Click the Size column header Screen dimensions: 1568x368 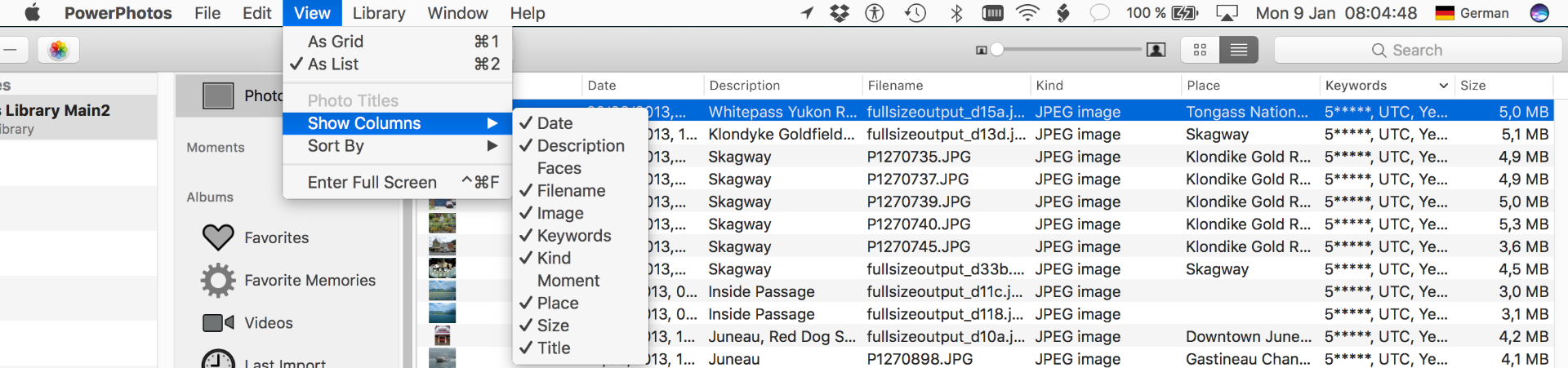pyautogui.click(x=1503, y=86)
